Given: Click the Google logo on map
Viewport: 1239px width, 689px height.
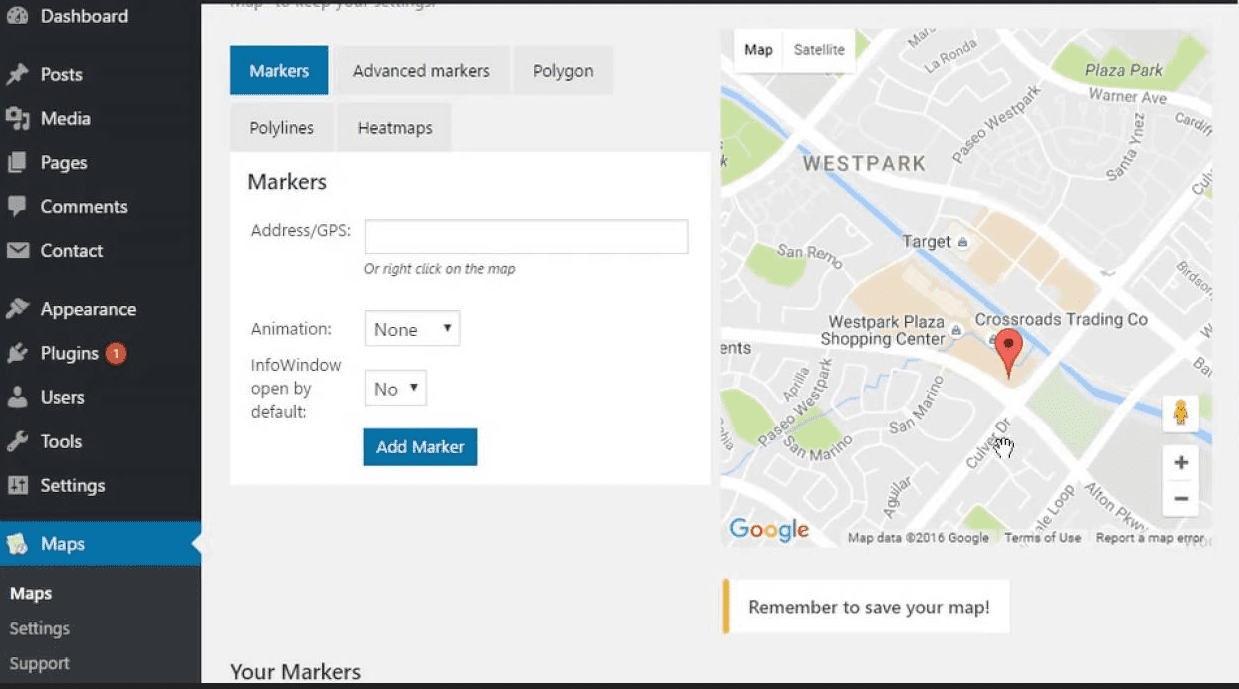Looking at the screenshot, I should (x=768, y=529).
